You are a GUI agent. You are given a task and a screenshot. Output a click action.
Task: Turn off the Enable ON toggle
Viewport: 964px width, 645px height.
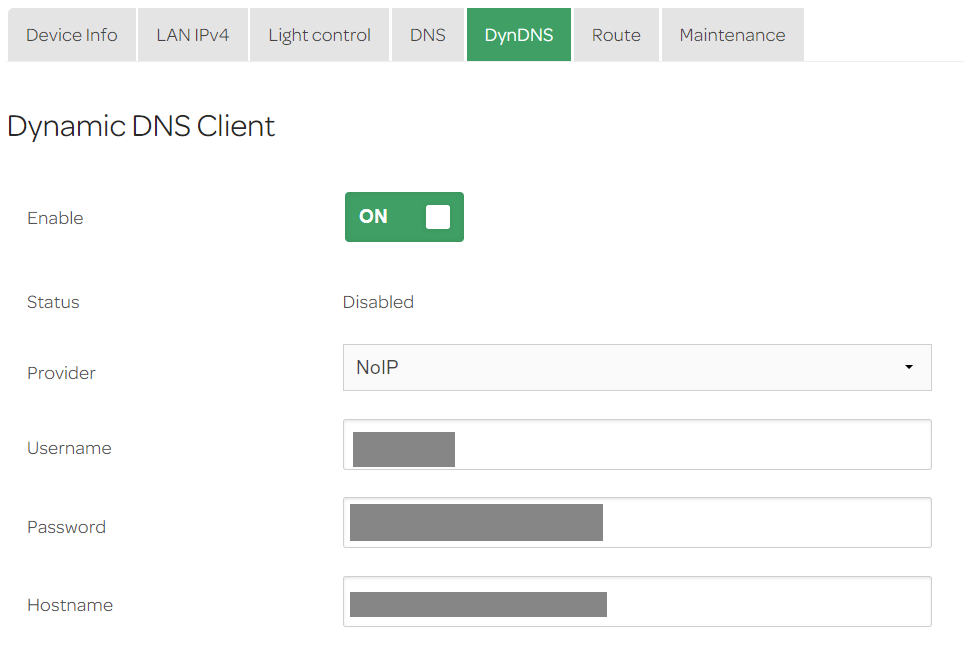coord(404,217)
